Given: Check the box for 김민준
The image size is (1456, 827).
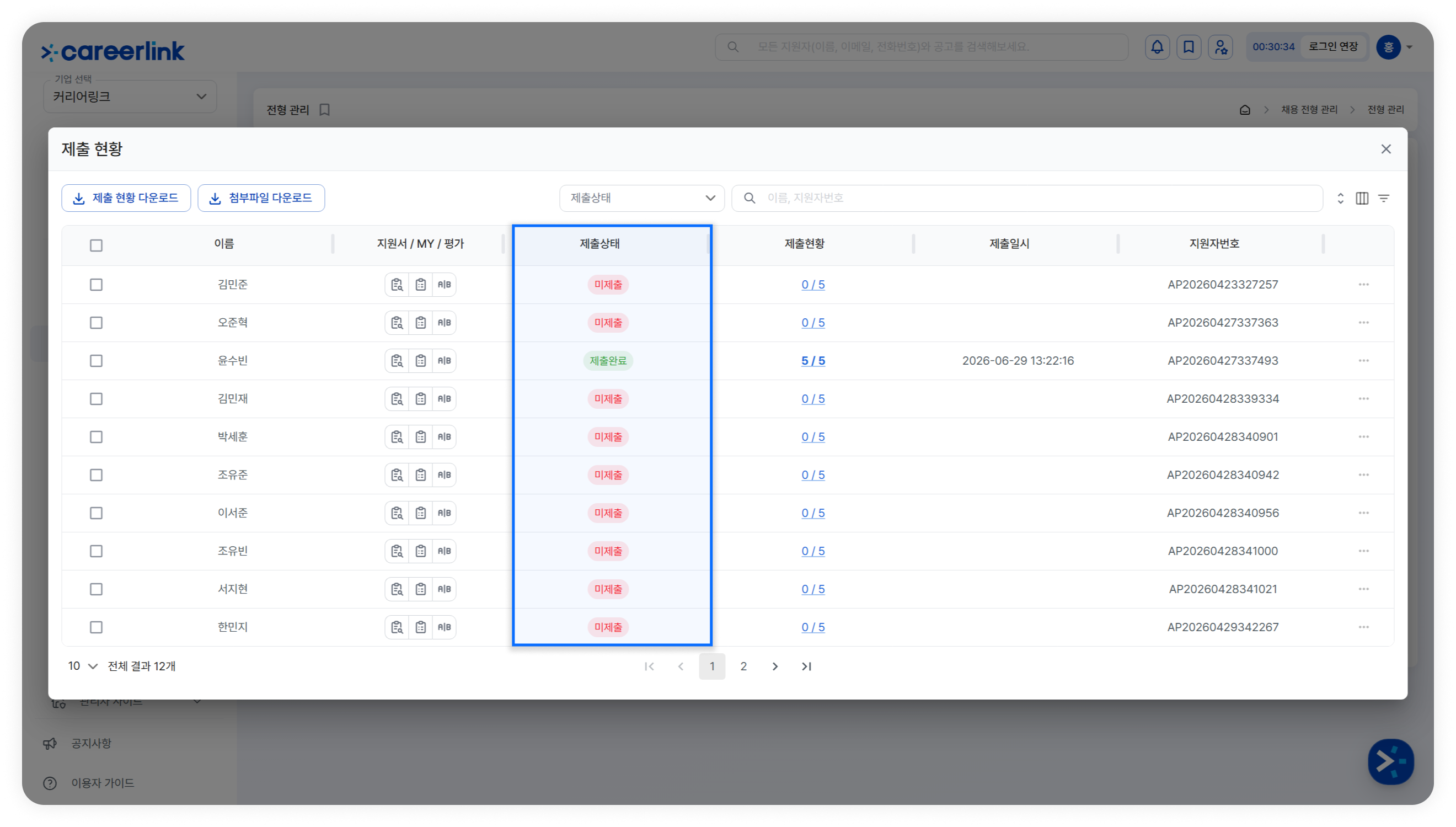Looking at the screenshot, I should coord(97,285).
